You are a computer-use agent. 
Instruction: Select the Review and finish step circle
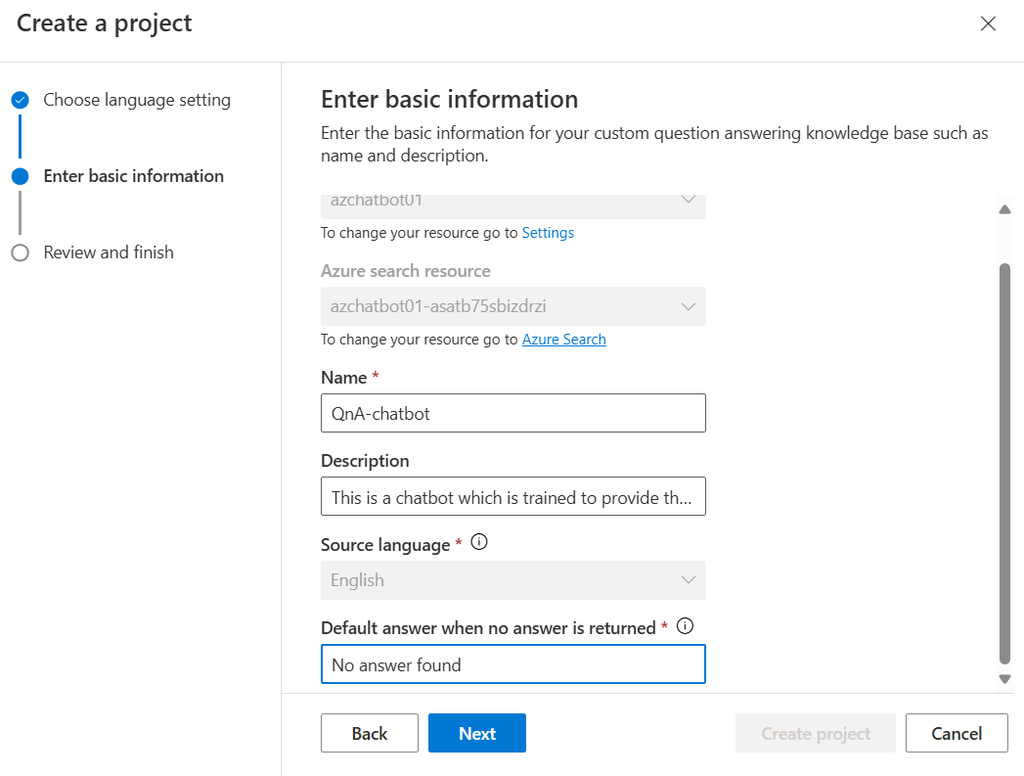(20, 253)
